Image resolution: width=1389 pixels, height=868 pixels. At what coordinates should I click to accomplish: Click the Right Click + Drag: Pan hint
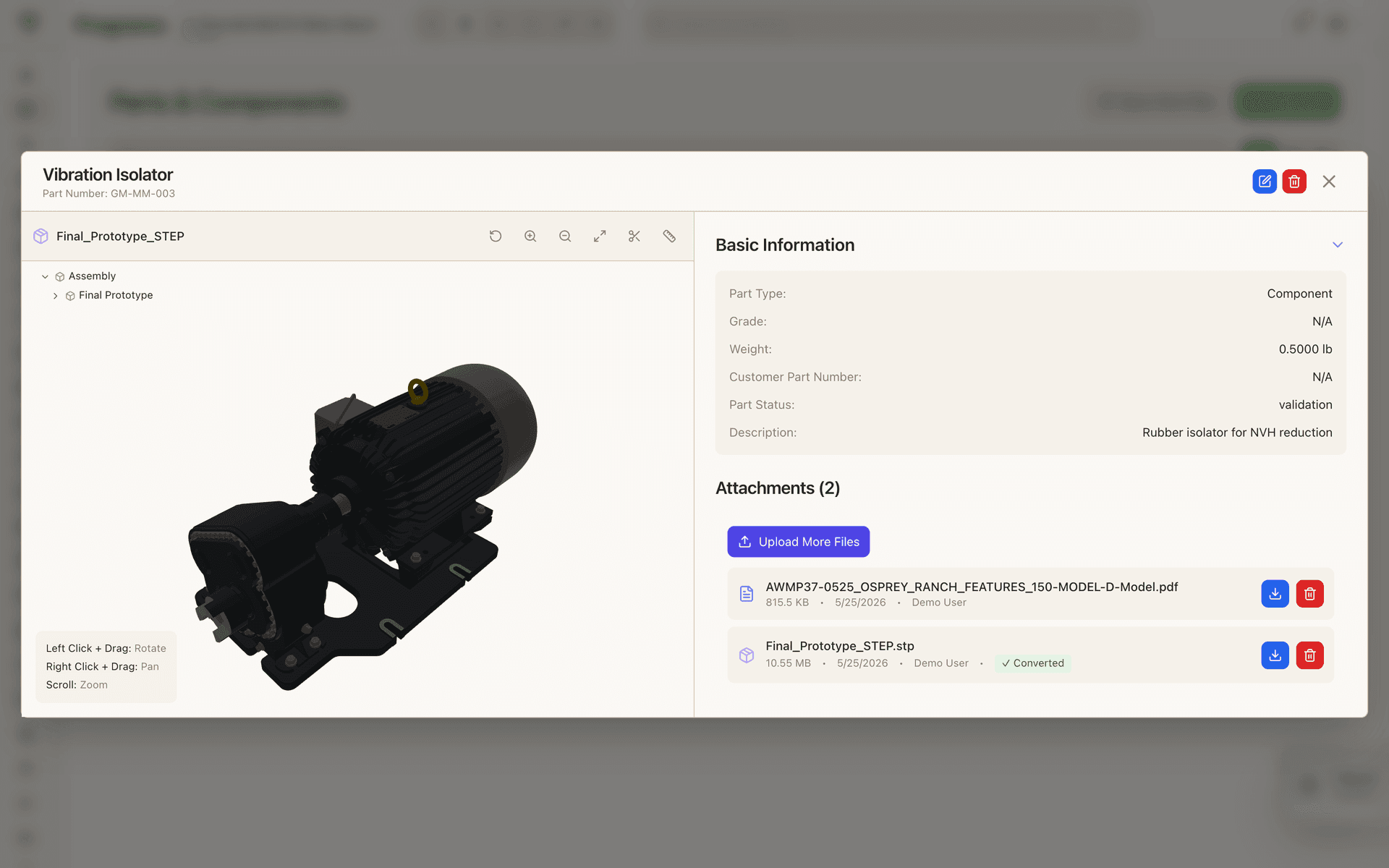pos(102,667)
